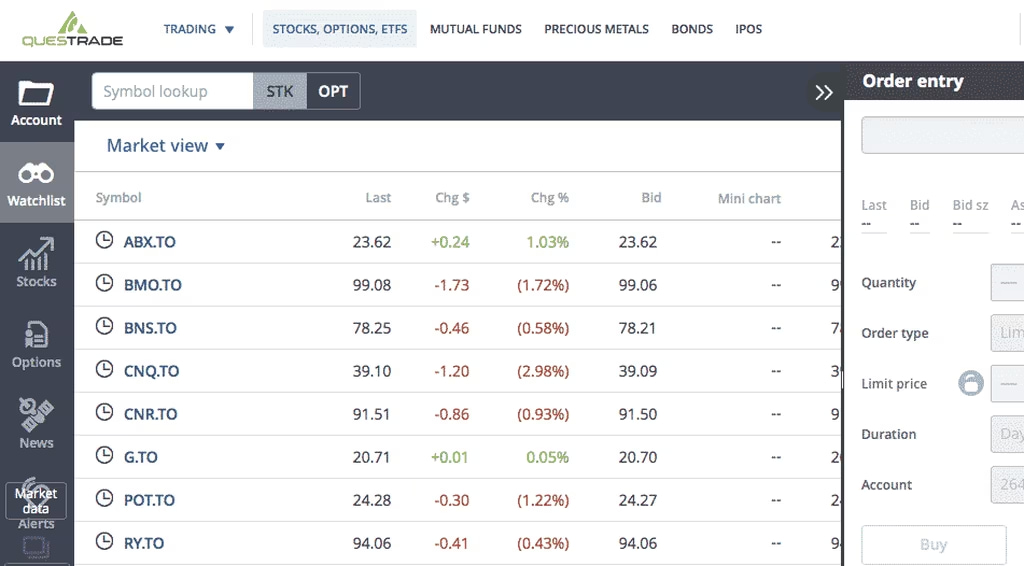Go to the Mutual Funds tab
Image resolution: width=1024 pixels, height=566 pixels.
point(475,29)
